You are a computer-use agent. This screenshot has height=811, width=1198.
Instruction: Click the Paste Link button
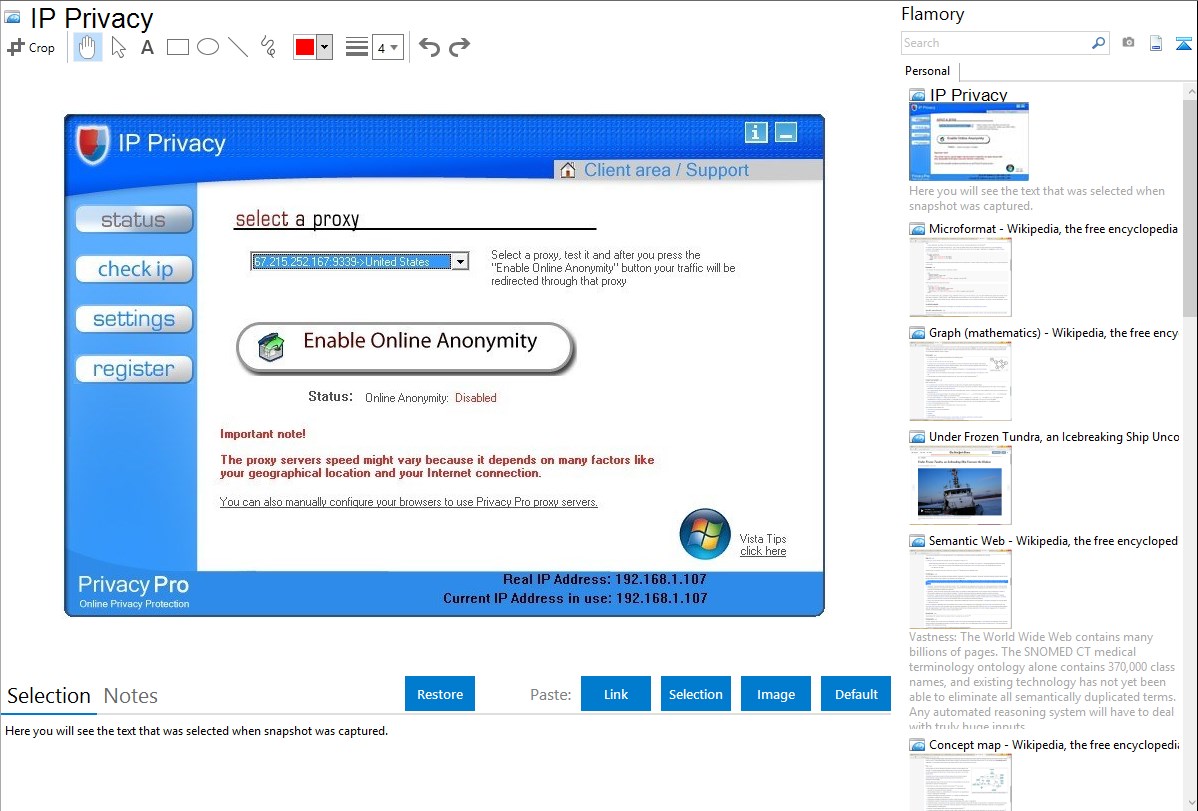click(x=616, y=694)
